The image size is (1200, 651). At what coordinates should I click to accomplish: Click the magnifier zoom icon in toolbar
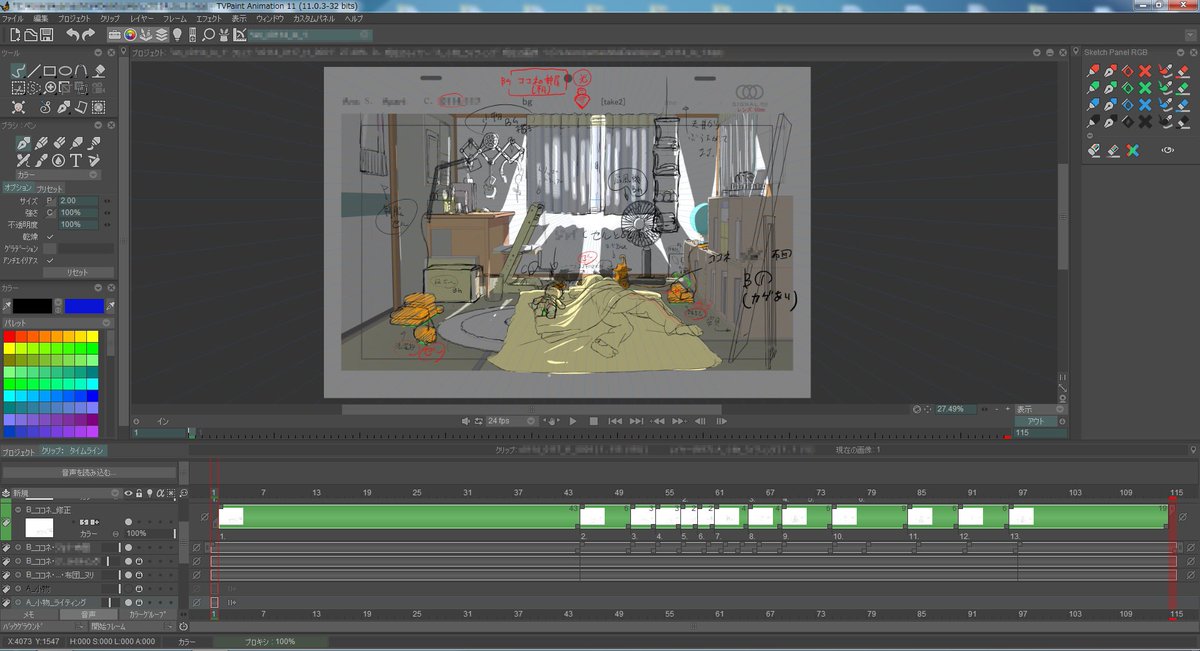[x=208, y=34]
